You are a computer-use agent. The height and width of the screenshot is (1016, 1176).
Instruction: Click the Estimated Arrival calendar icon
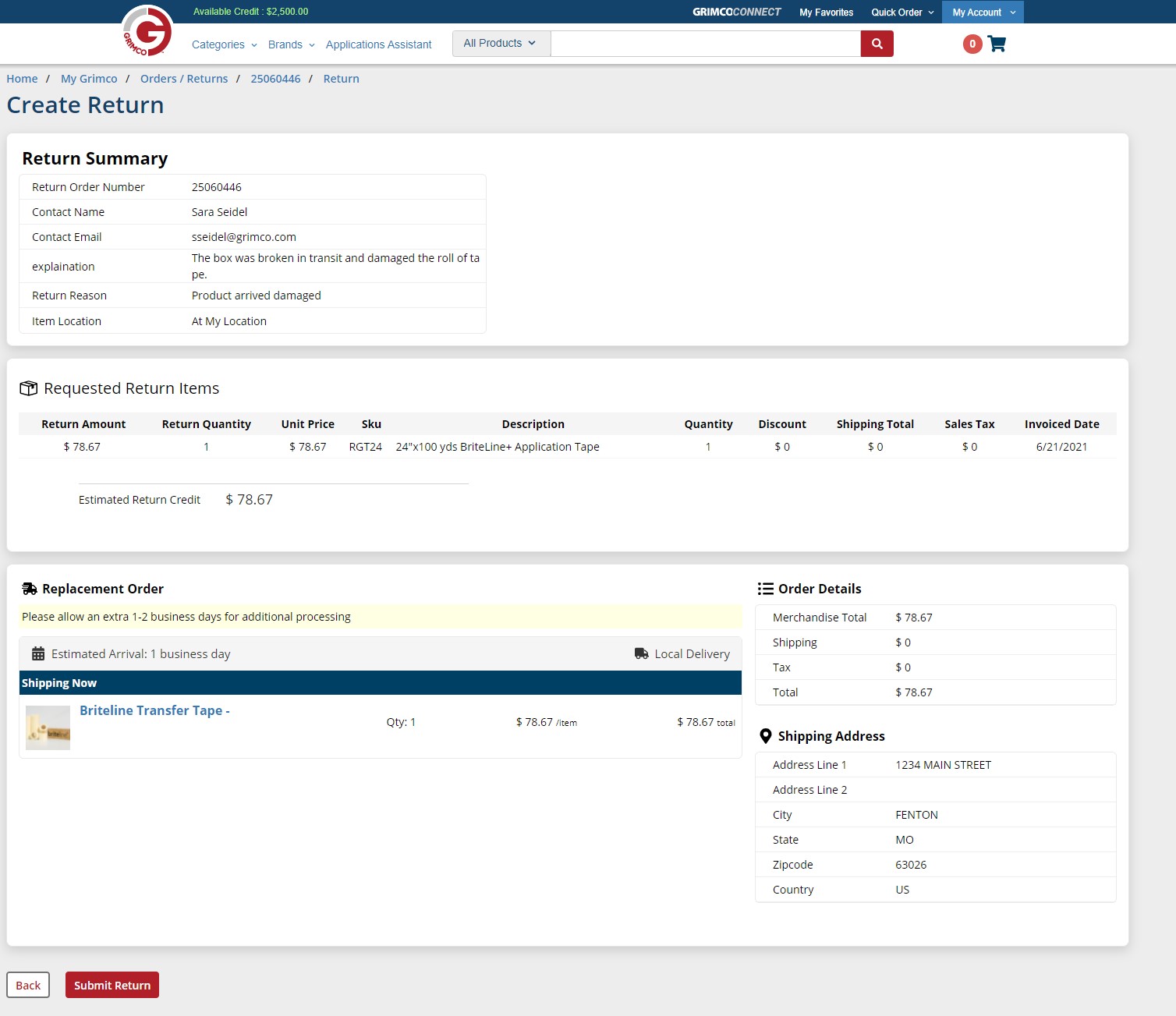point(38,654)
